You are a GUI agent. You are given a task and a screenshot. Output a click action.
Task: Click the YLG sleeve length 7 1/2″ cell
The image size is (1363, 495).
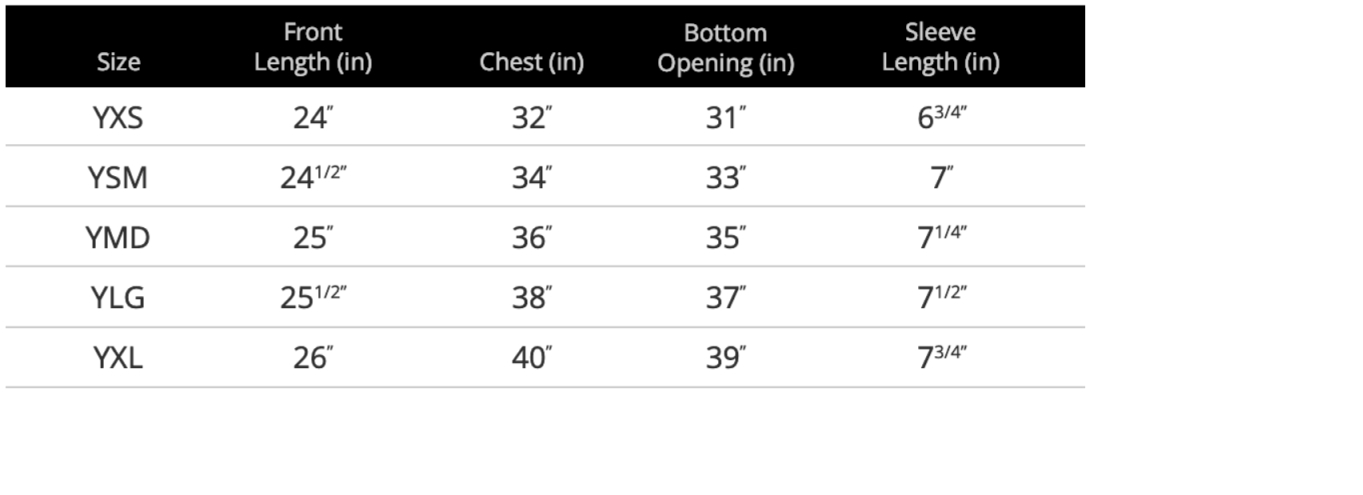point(941,298)
